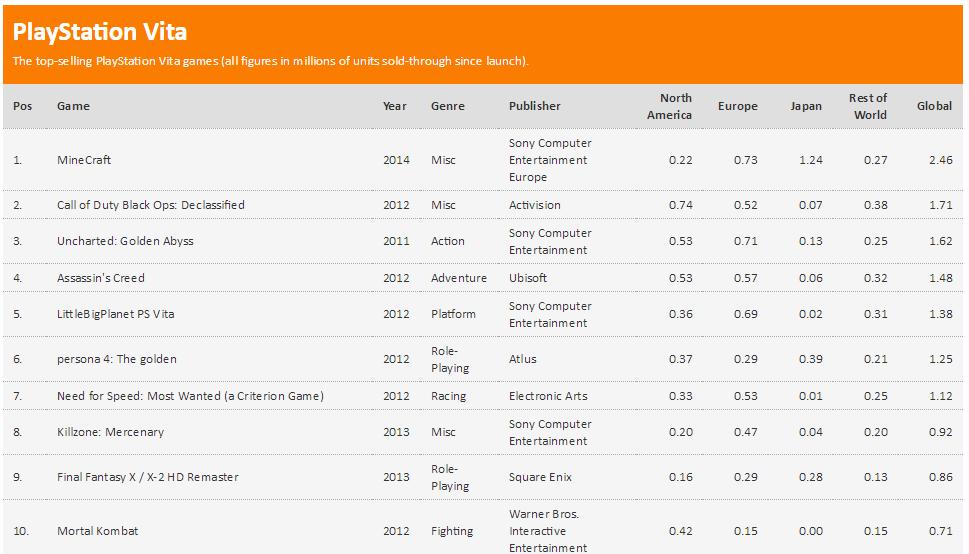
Task: Select the Mortal Kombat title
Action: point(98,531)
